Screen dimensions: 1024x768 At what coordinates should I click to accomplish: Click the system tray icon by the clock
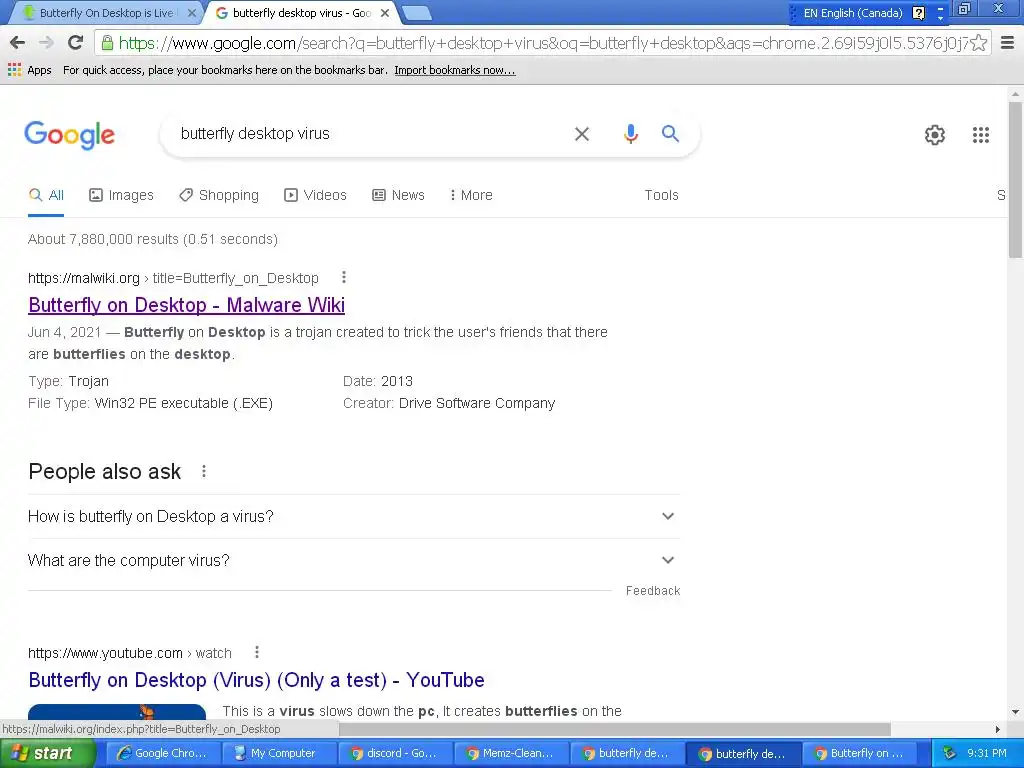[x=950, y=753]
